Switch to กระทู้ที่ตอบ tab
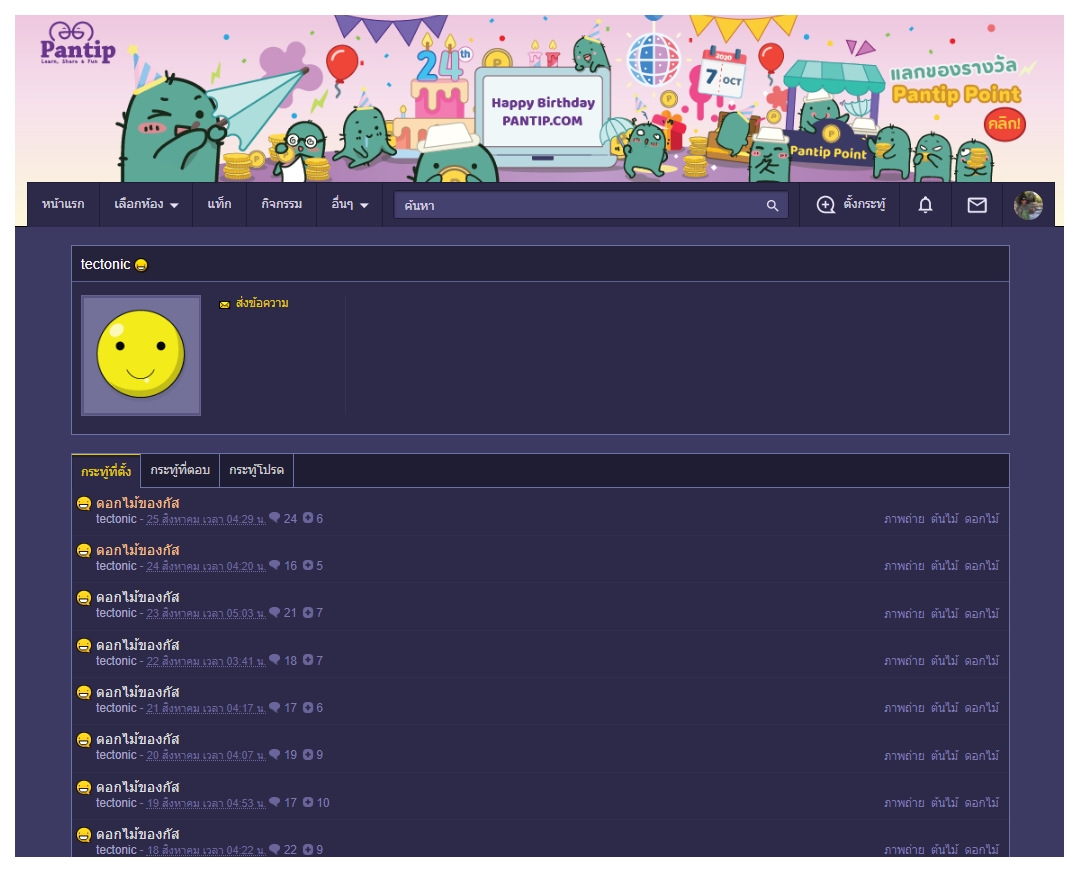Image resolution: width=1079 pixels, height=872 pixels. [x=180, y=470]
